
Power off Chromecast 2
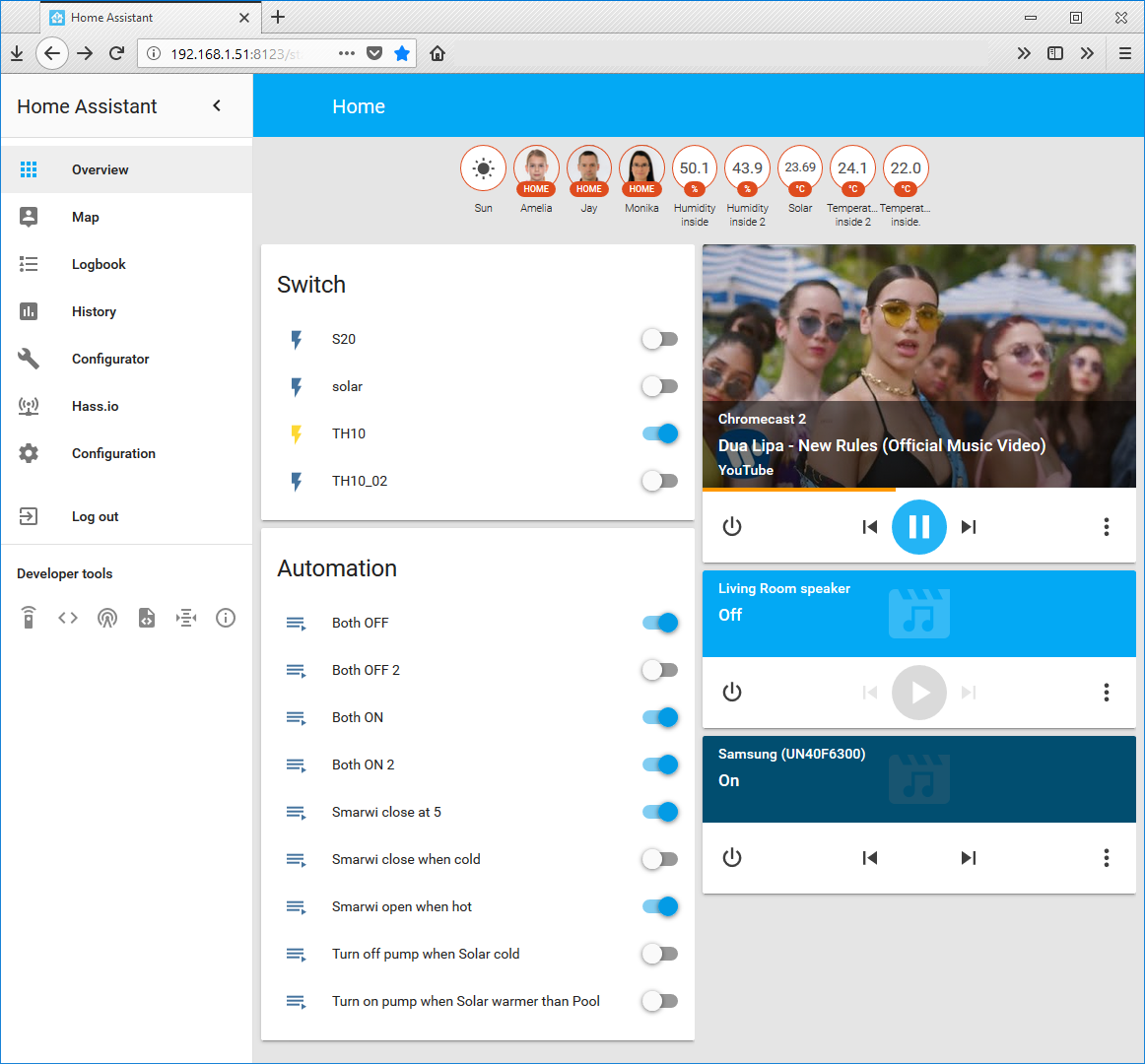pyautogui.click(x=732, y=526)
